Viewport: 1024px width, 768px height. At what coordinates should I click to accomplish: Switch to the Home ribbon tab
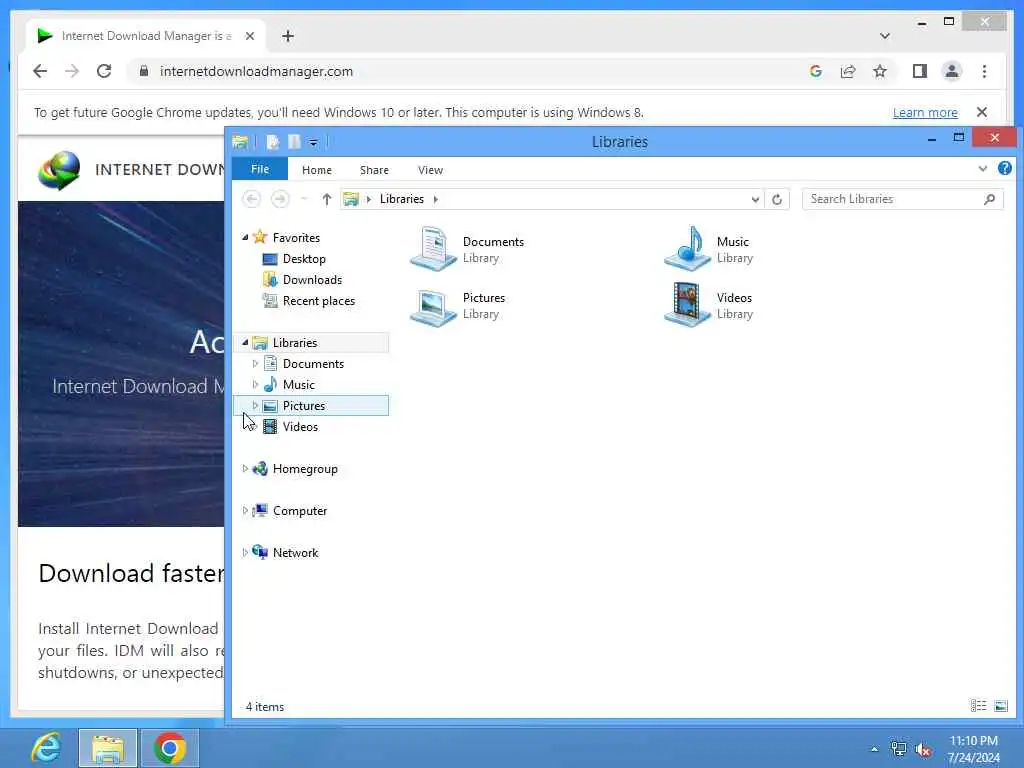317,170
